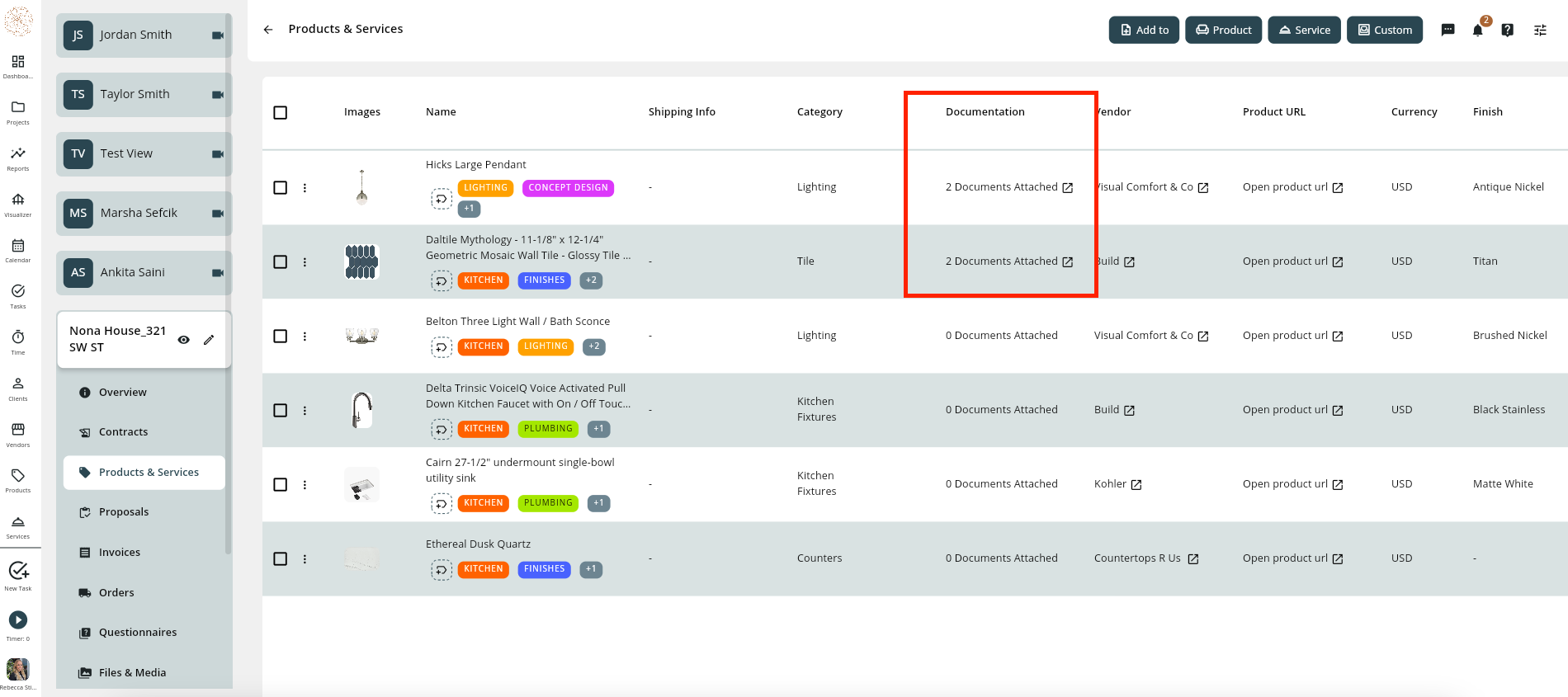Click the back arrow next to Products & Services
The height and width of the screenshot is (697, 1568).
click(x=268, y=30)
